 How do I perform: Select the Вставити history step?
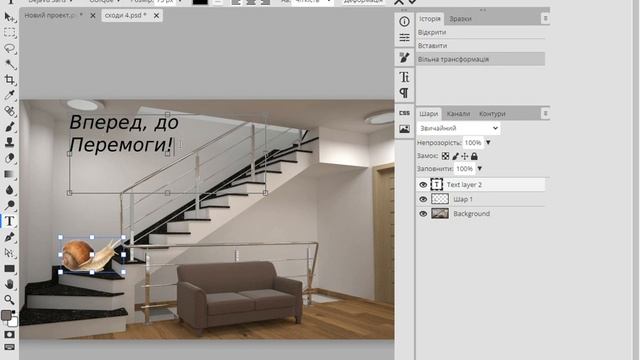click(x=481, y=46)
